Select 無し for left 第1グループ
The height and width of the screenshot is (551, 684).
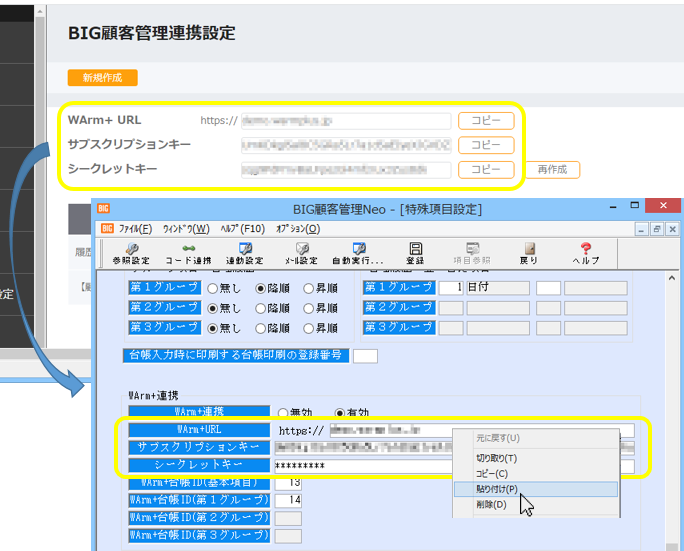point(212,288)
